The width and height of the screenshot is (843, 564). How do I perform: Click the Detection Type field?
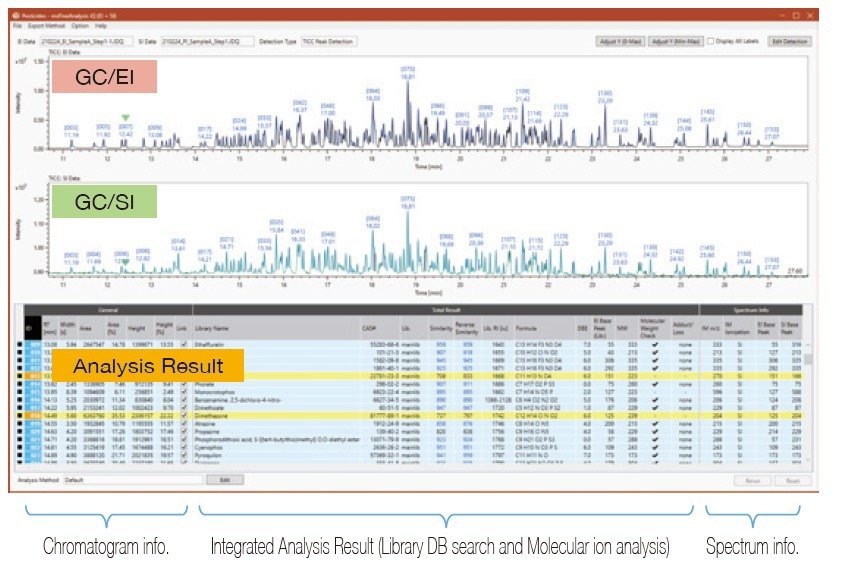[x=328, y=41]
